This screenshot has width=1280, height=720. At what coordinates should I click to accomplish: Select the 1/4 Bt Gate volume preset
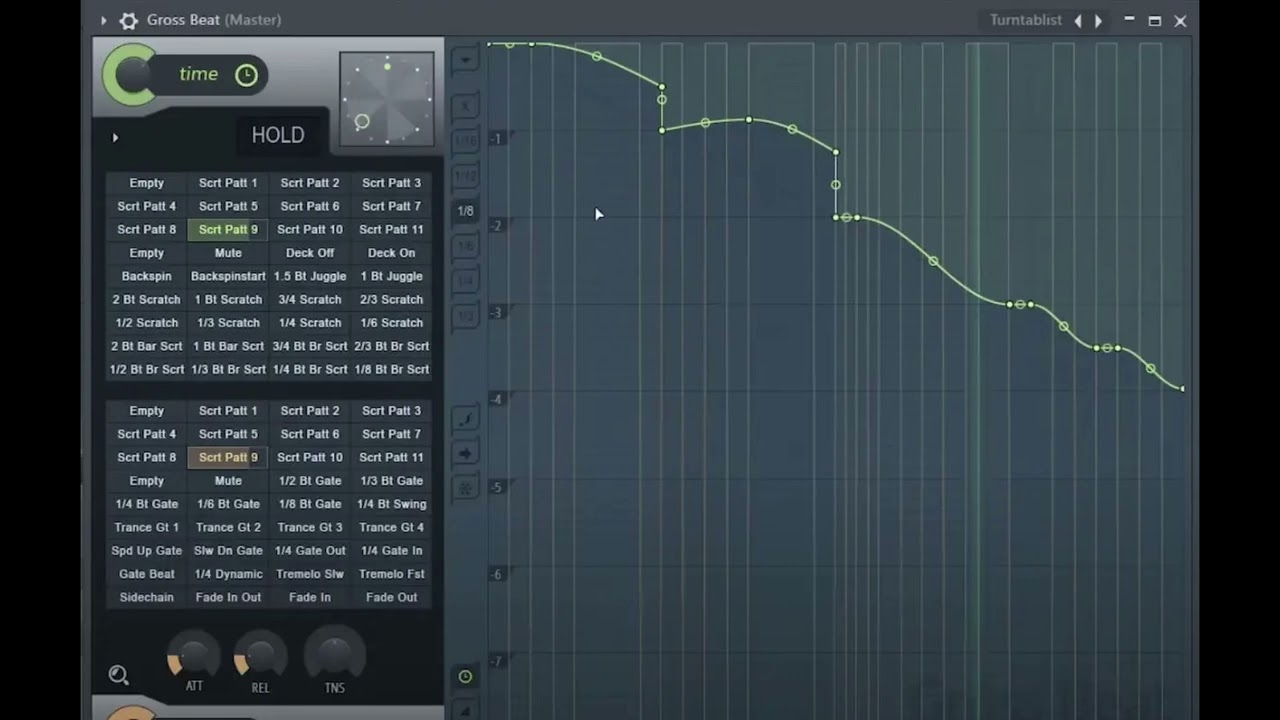click(147, 504)
